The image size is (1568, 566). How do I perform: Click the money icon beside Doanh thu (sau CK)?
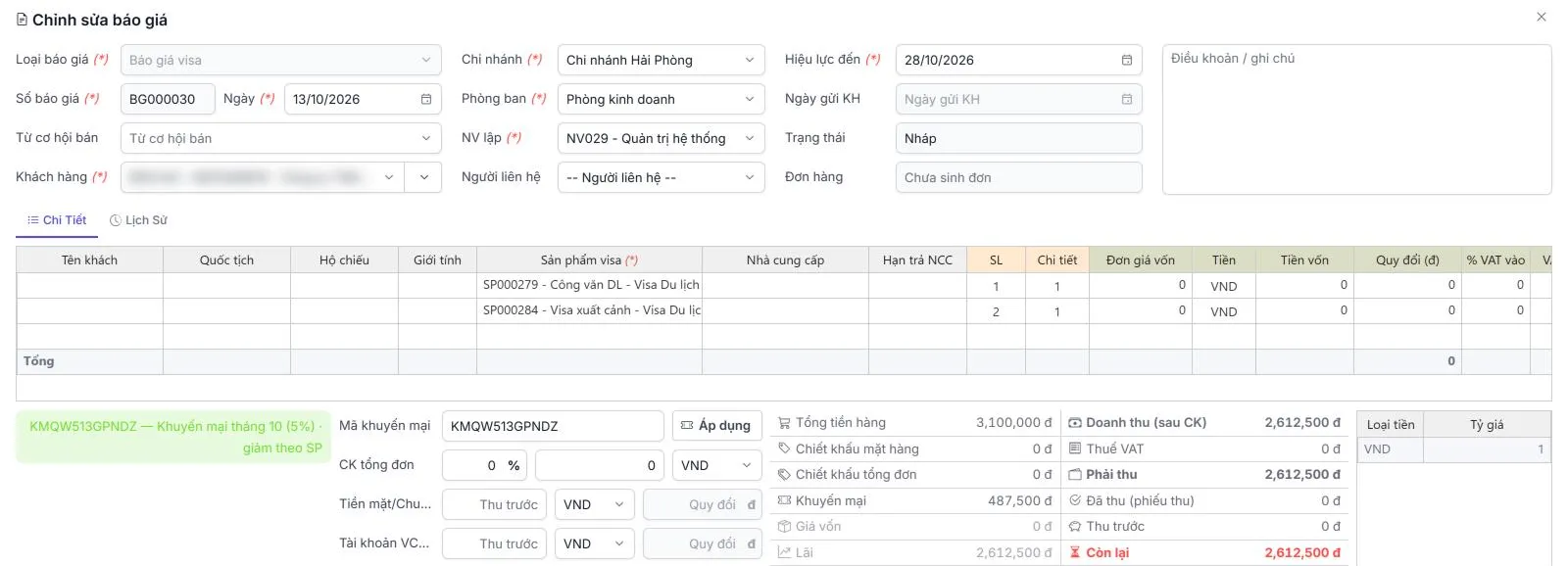(x=1075, y=423)
